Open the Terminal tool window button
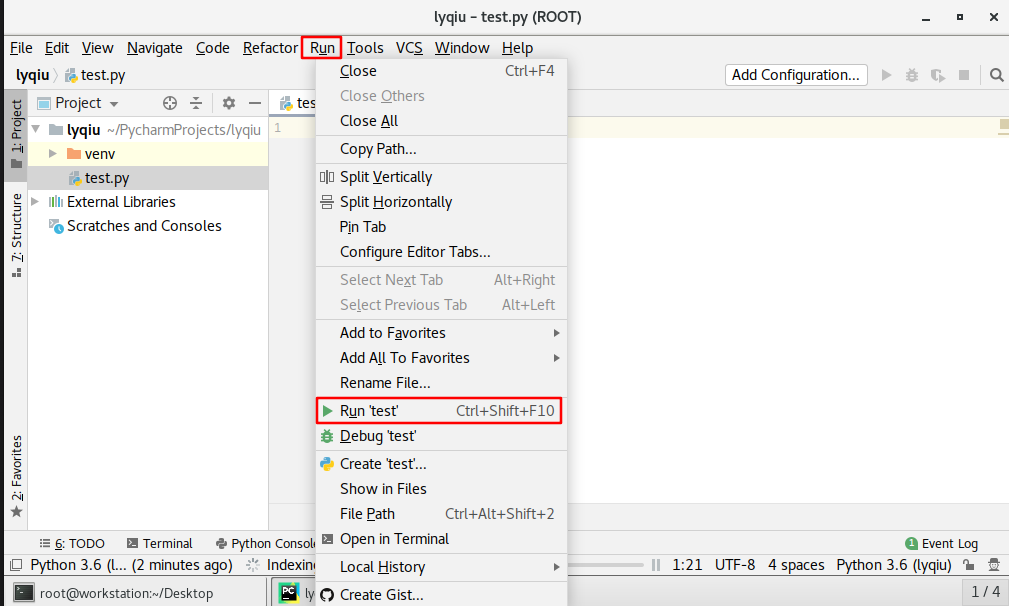 pyautogui.click(x=160, y=544)
